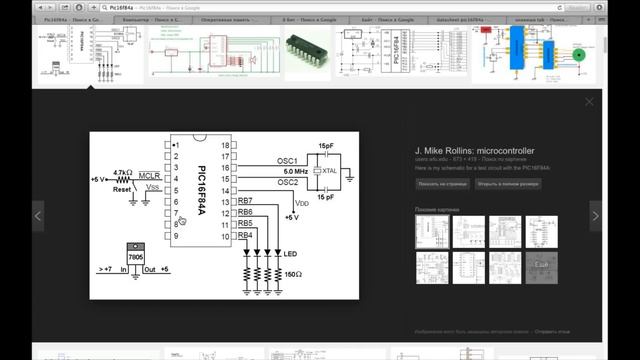Switch to the Байт search tab
640x360 pixels.
click(x=388, y=20)
